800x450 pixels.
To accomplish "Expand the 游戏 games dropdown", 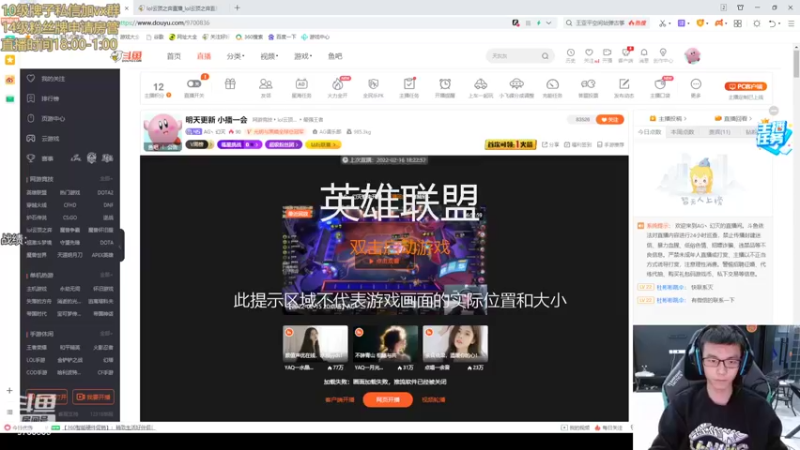I will (x=303, y=56).
